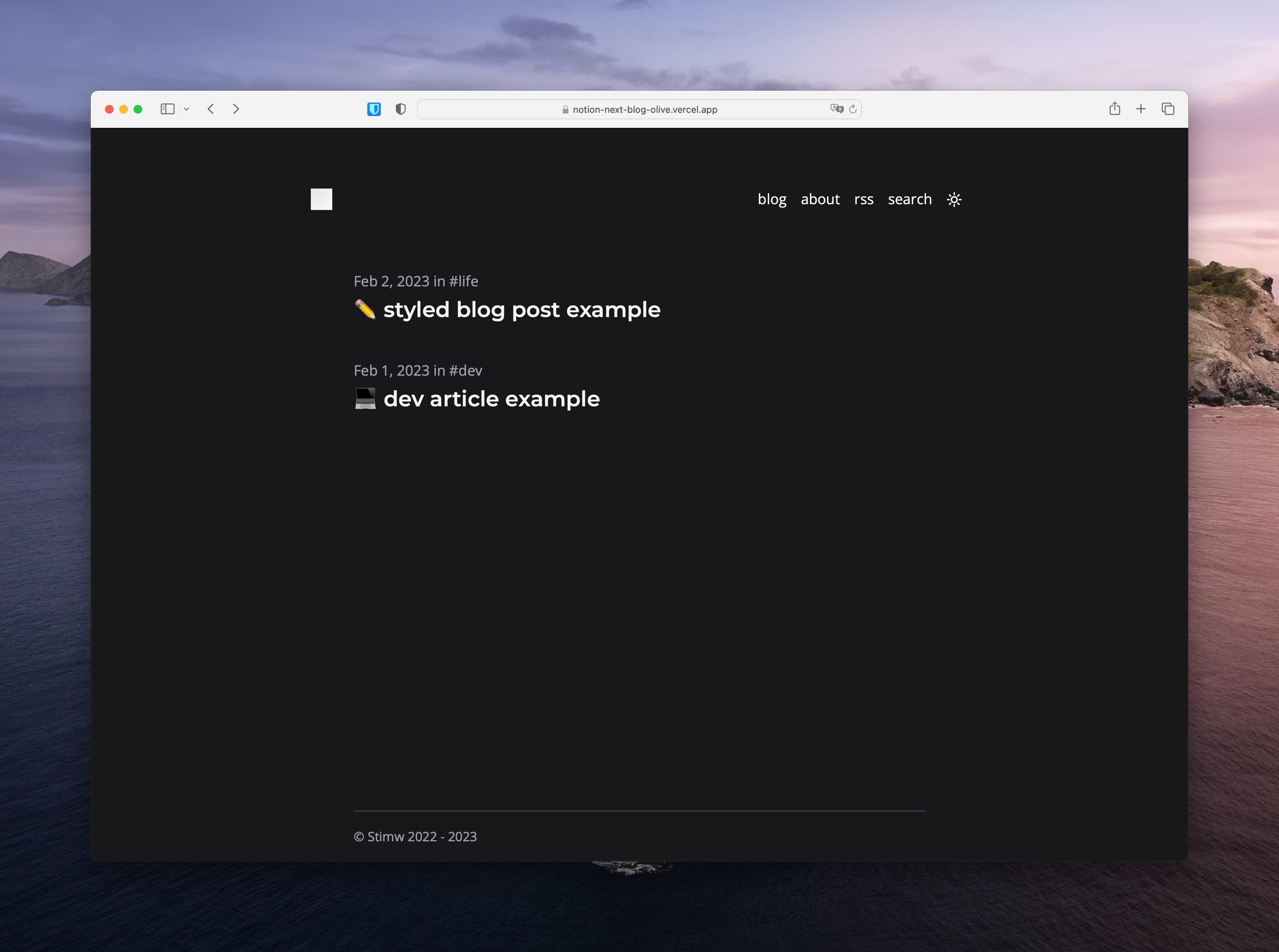This screenshot has height=952, width=1279.
Task: Click the 1Password extension icon
Action: coord(374,108)
